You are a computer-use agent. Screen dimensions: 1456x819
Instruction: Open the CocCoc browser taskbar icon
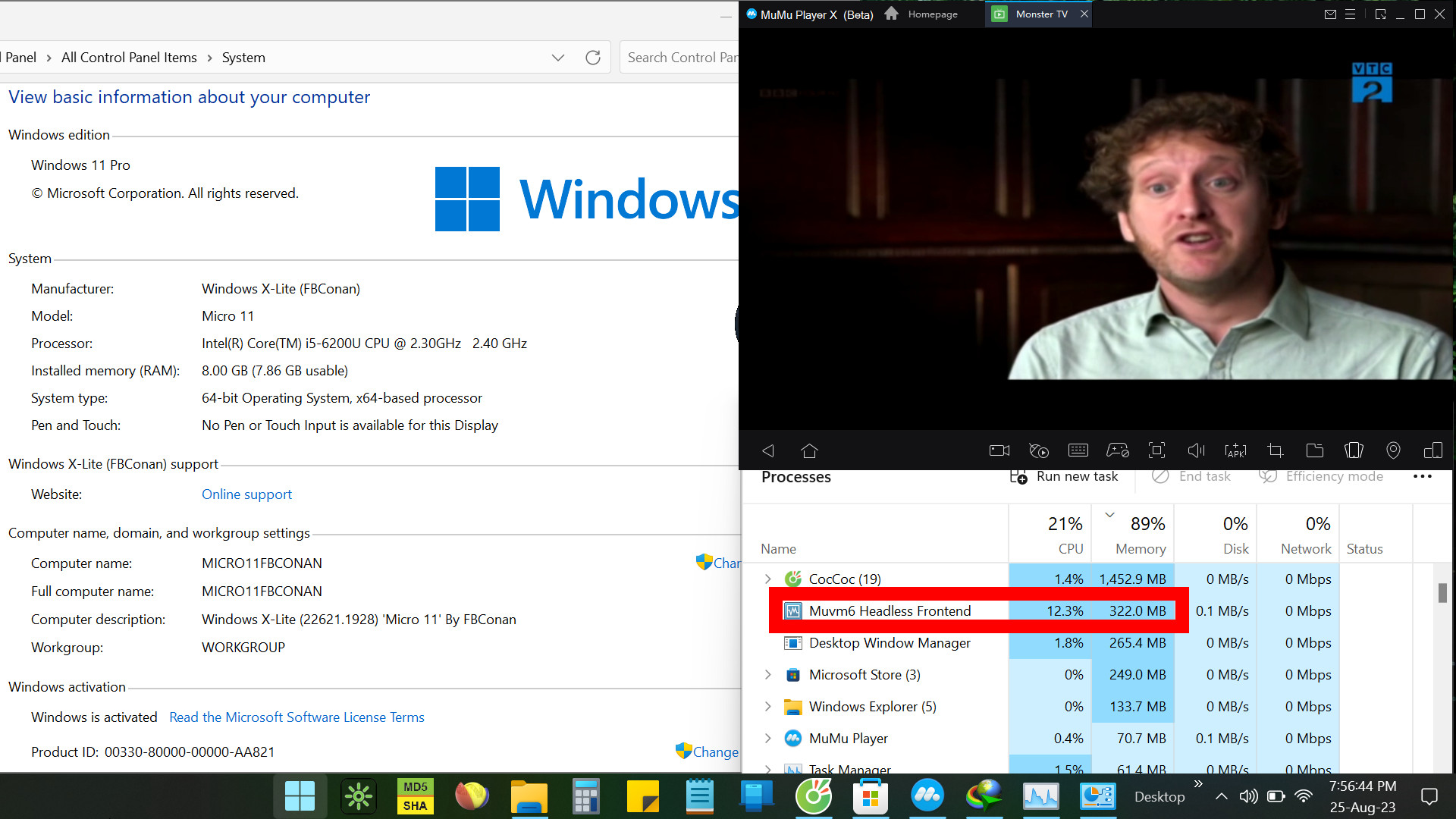coord(813,796)
